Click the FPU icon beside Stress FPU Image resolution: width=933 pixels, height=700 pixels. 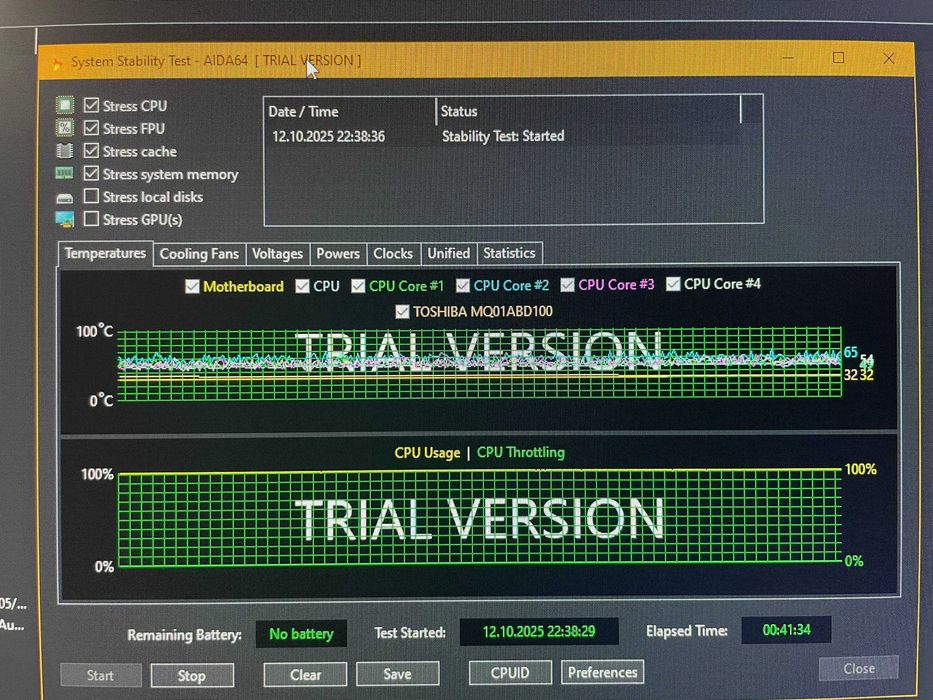[x=65, y=127]
